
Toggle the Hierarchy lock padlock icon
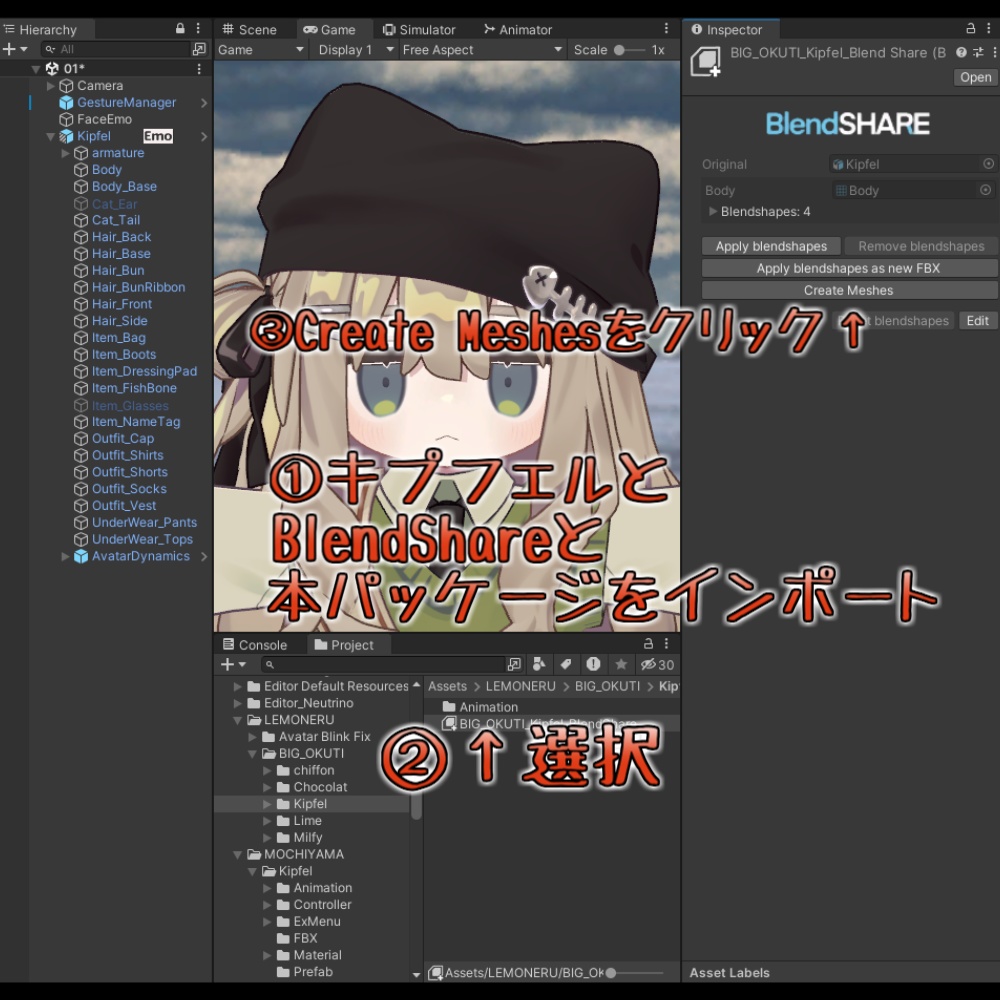tap(180, 29)
